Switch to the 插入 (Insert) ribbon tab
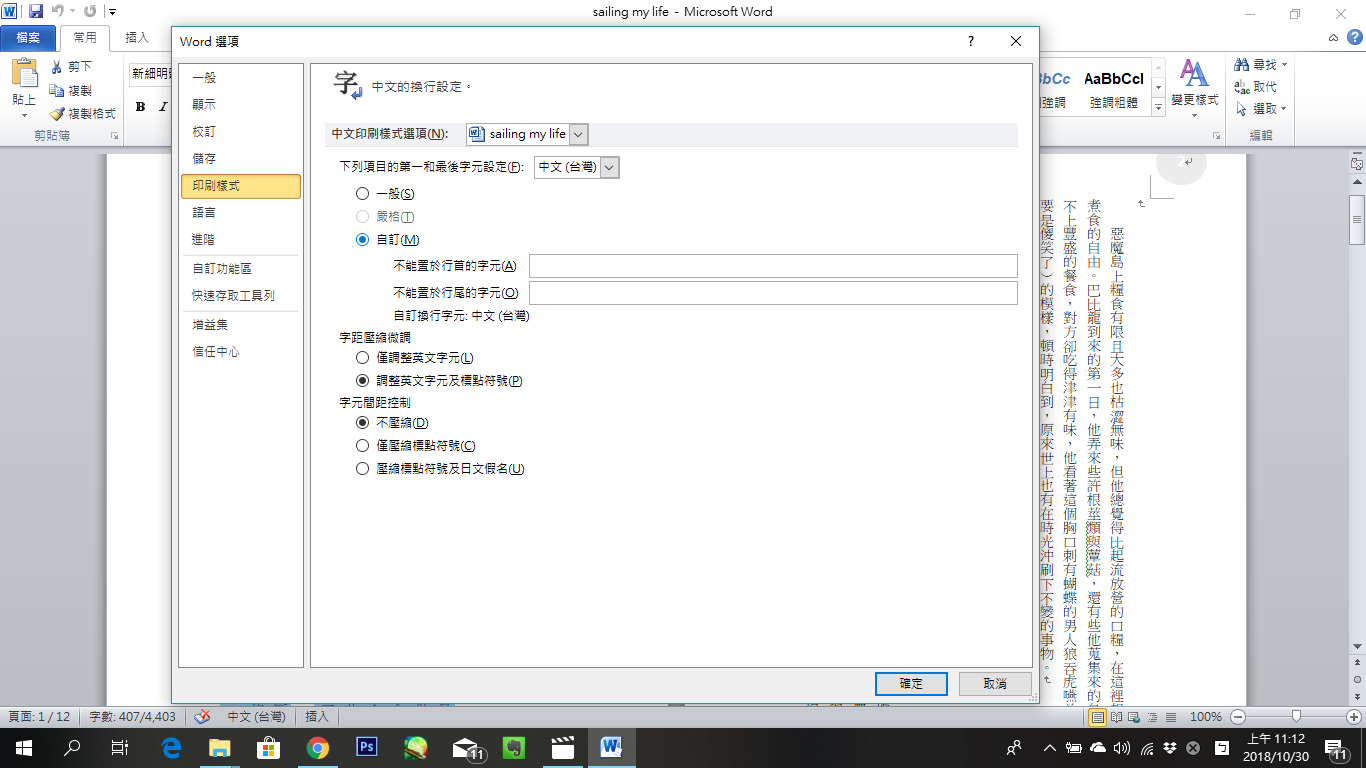This screenshot has width=1366, height=768. (137, 38)
